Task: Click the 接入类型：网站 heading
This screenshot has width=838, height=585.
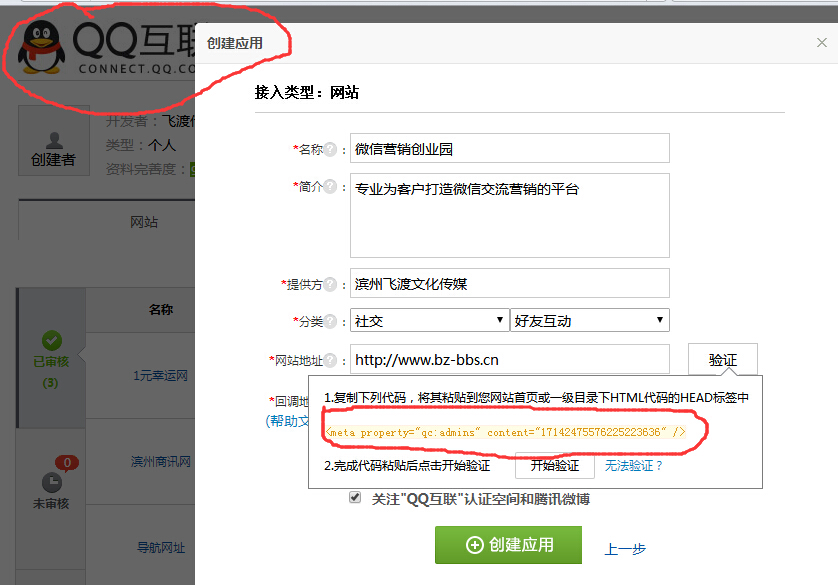Action: tap(306, 92)
